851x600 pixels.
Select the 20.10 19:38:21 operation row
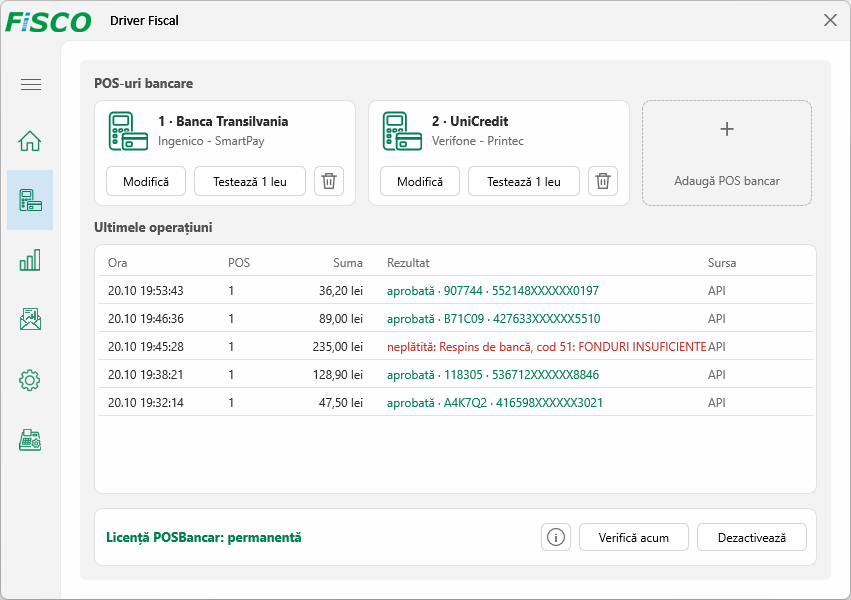pyautogui.click(x=455, y=375)
